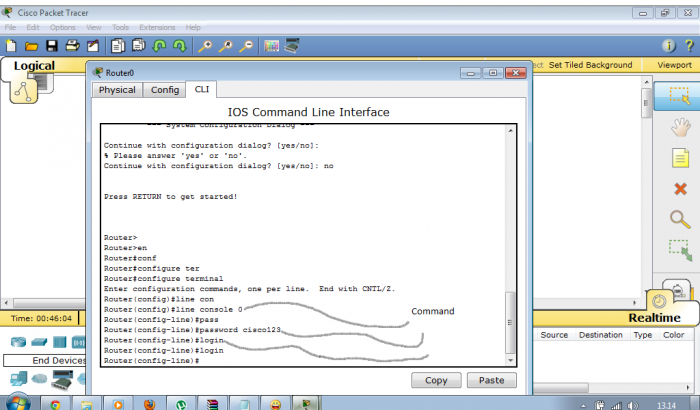Open the Edit menu
The height and width of the screenshot is (410, 700).
33,27
